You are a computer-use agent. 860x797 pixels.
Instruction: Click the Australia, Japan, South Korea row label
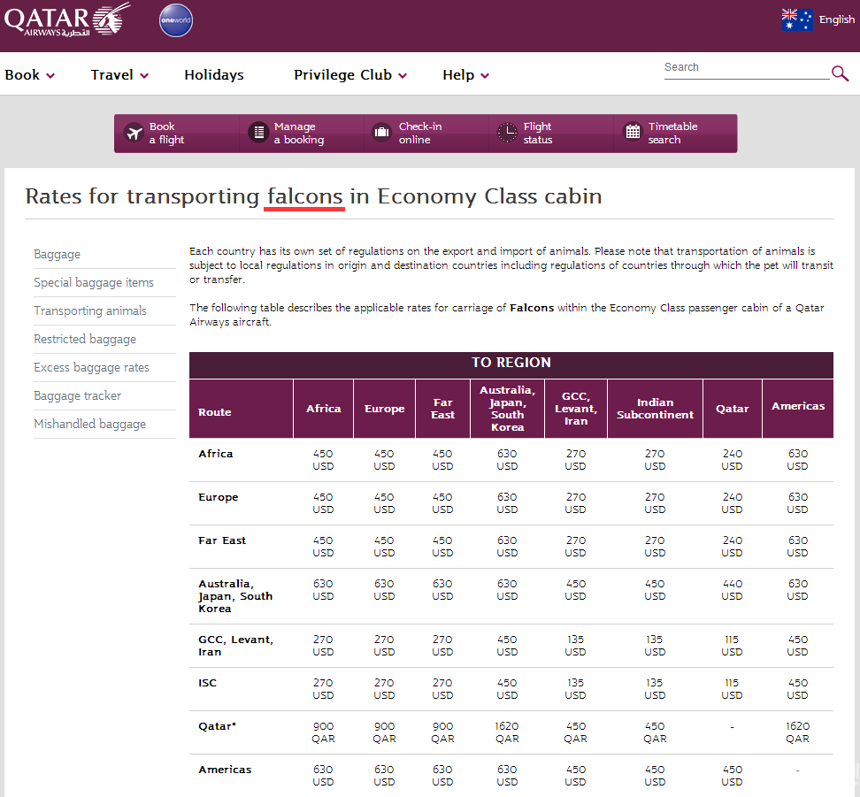[235, 596]
